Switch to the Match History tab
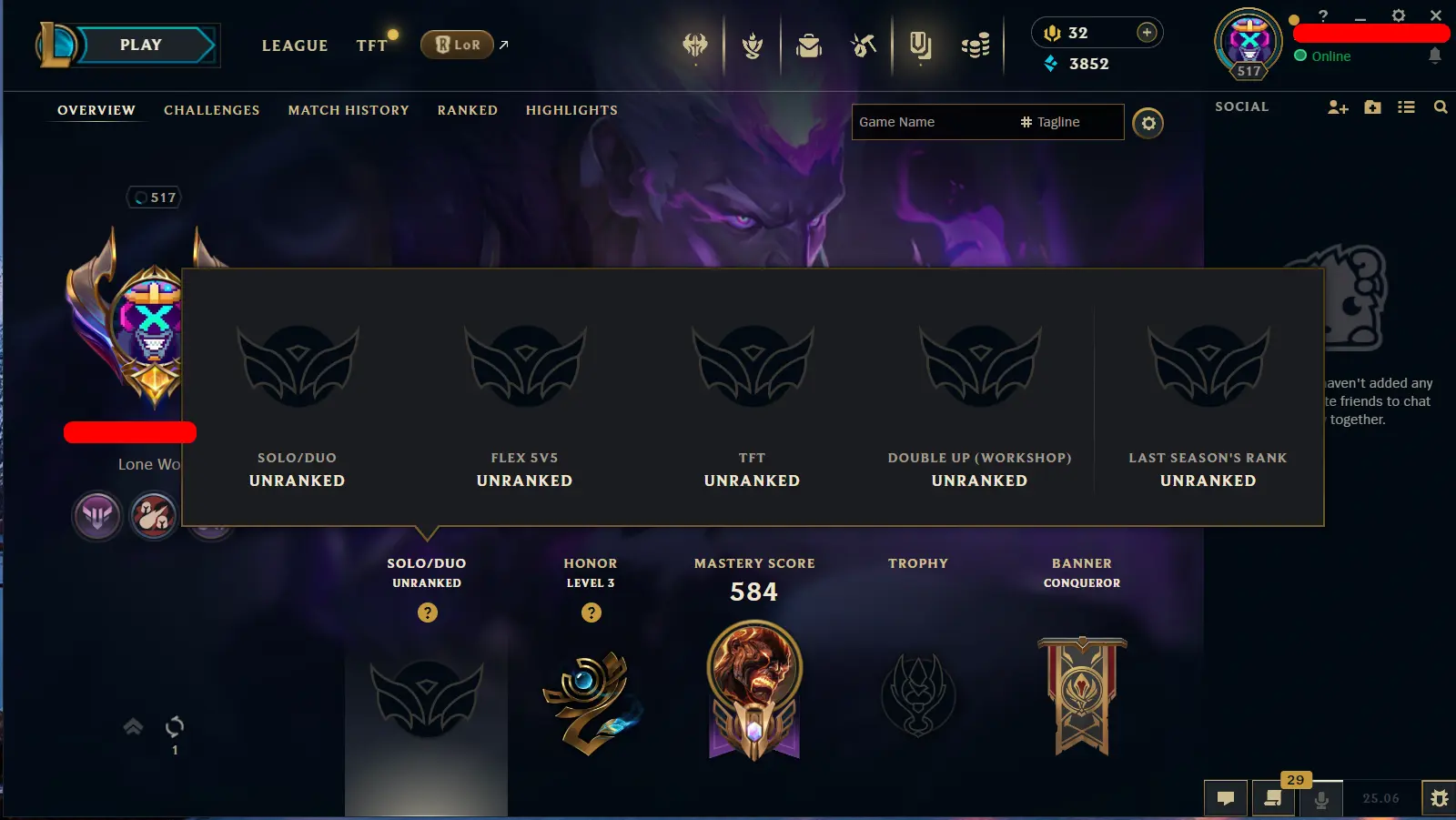The image size is (1456, 820). pos(349,110)
